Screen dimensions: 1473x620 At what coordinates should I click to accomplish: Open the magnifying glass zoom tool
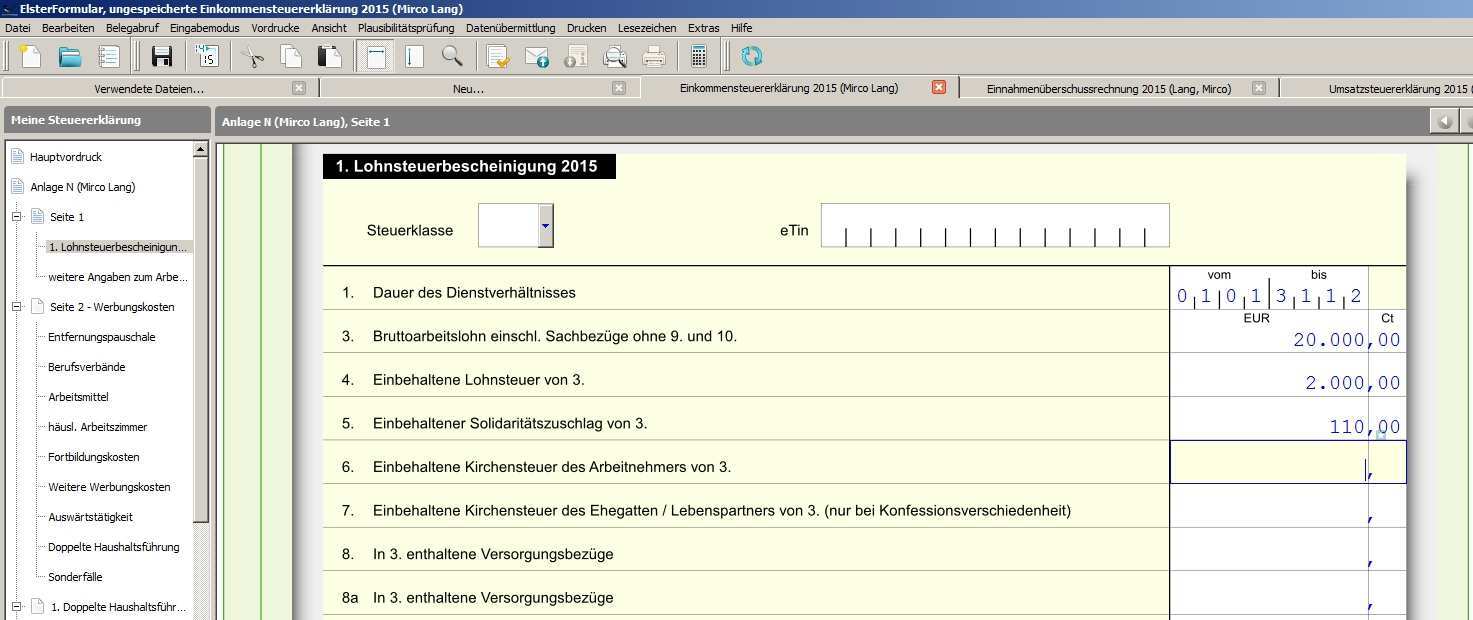(452, 56)
